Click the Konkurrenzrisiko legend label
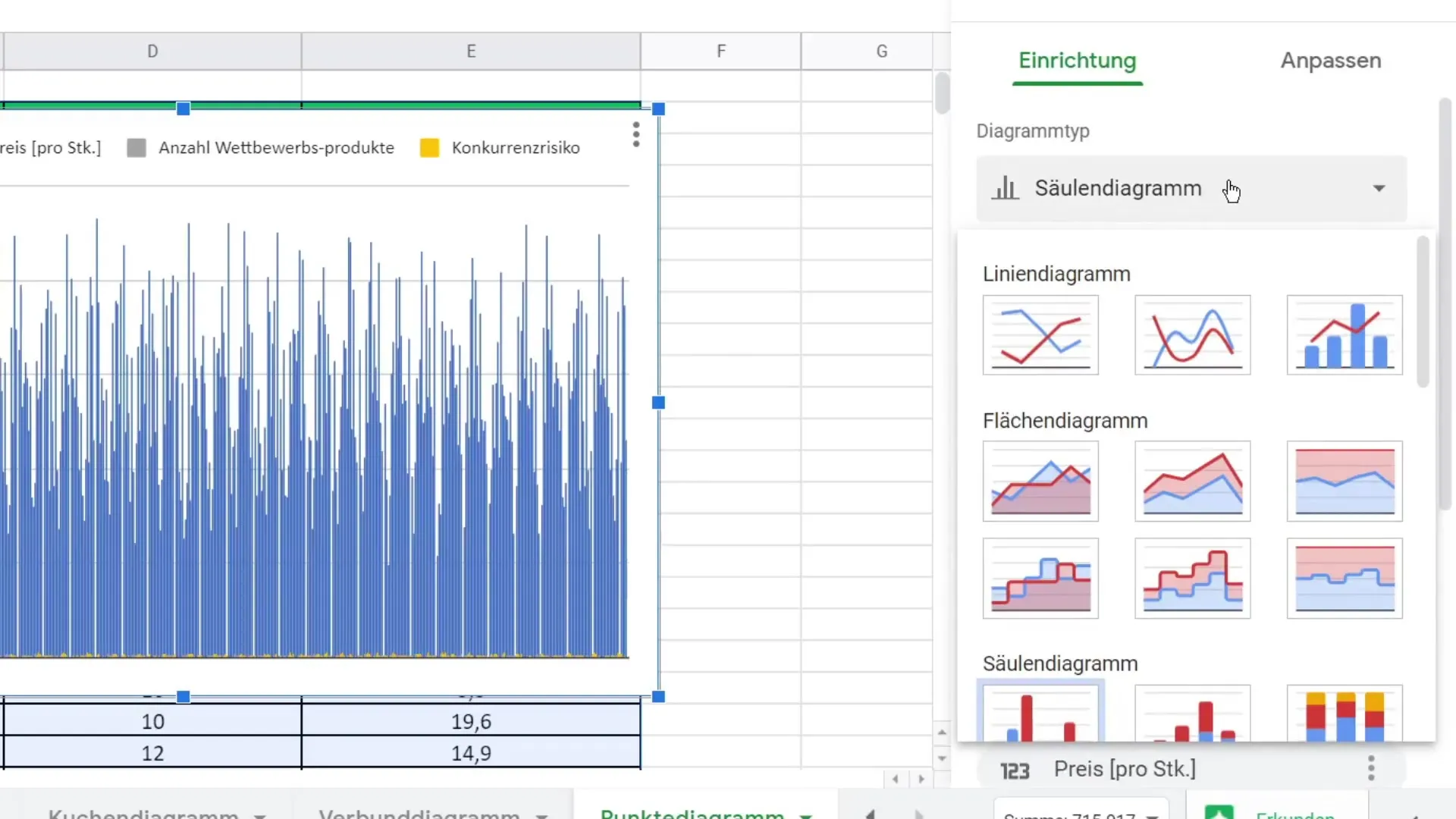The height and width of the screenshot is (819, 1456). [516, 148]
